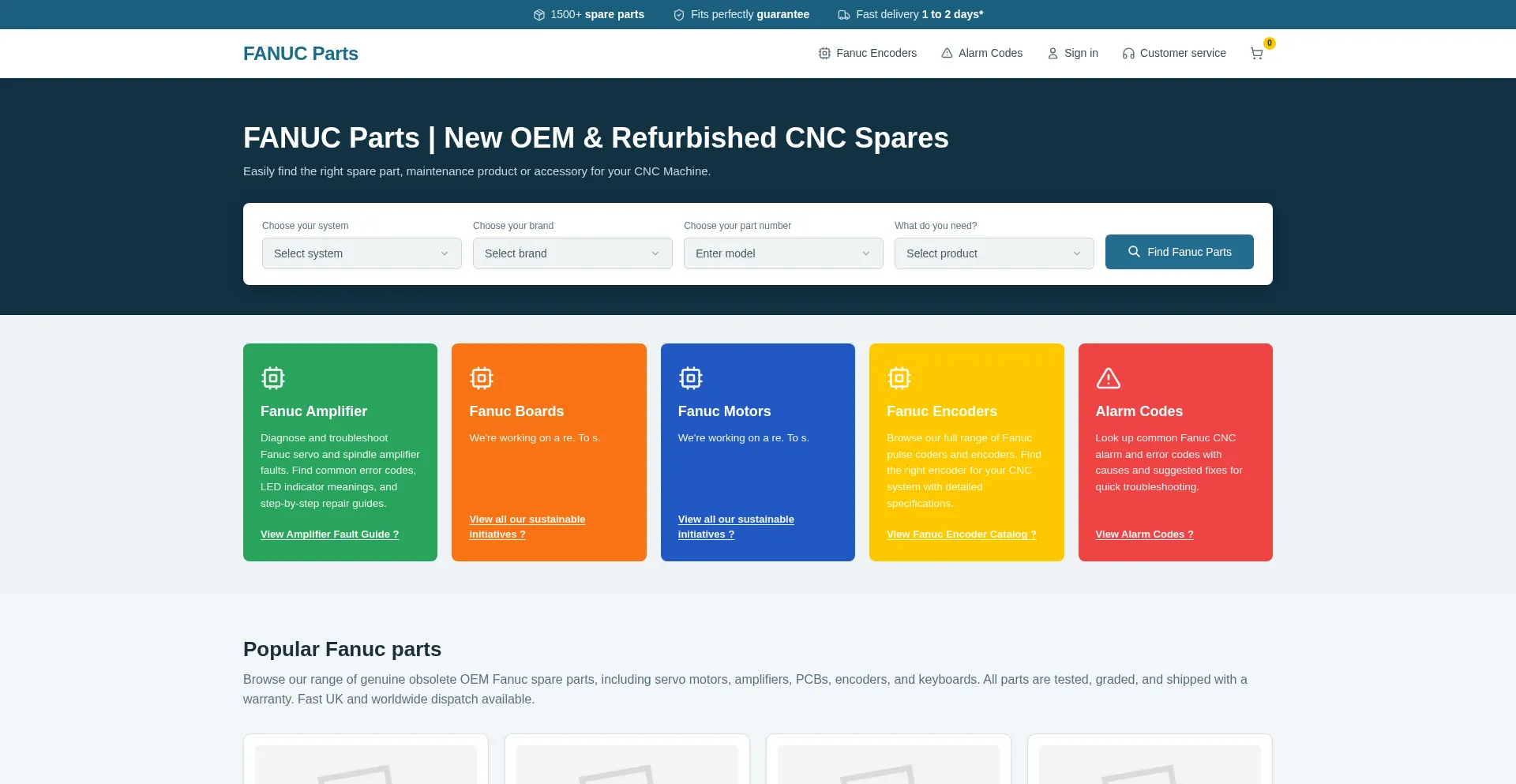Click the chevron arrow in Select product field
This screenshot has width=1516, height=784.
click(x=1077, y=253)
